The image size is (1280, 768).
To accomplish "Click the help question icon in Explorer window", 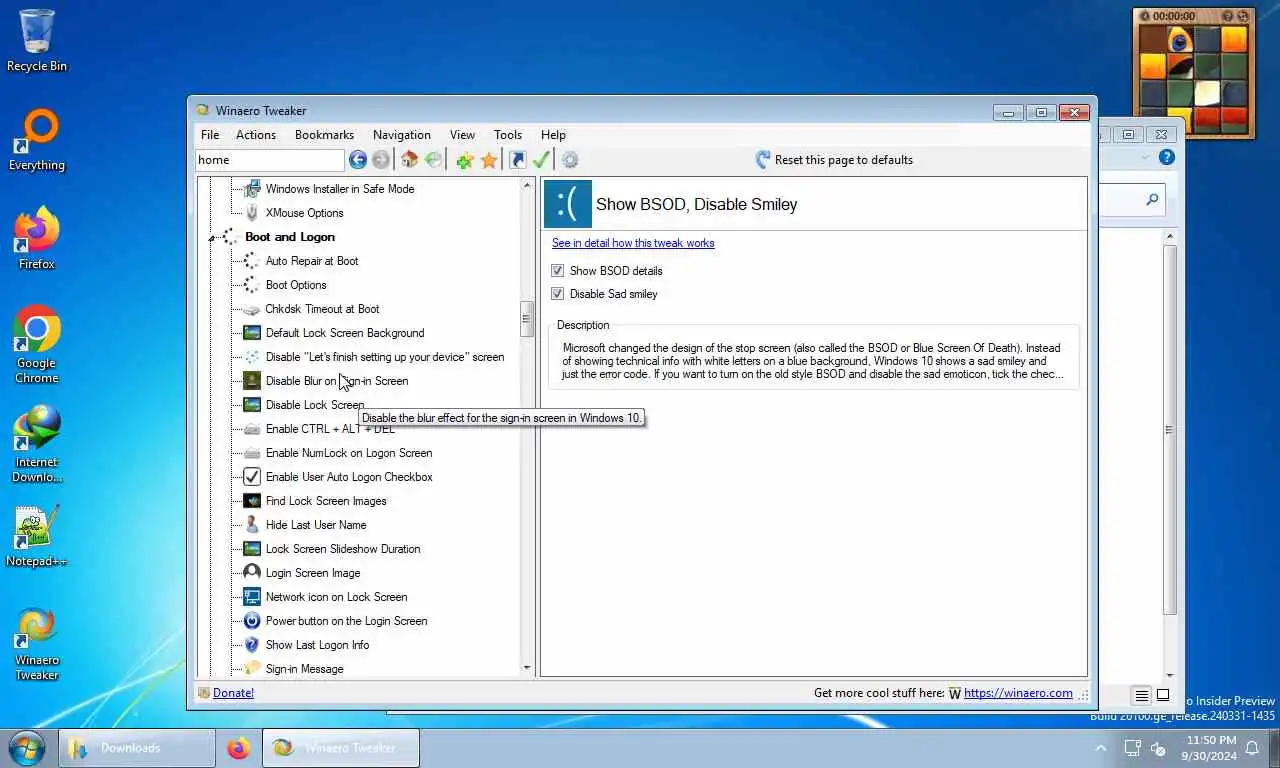I will [1166, 157].
